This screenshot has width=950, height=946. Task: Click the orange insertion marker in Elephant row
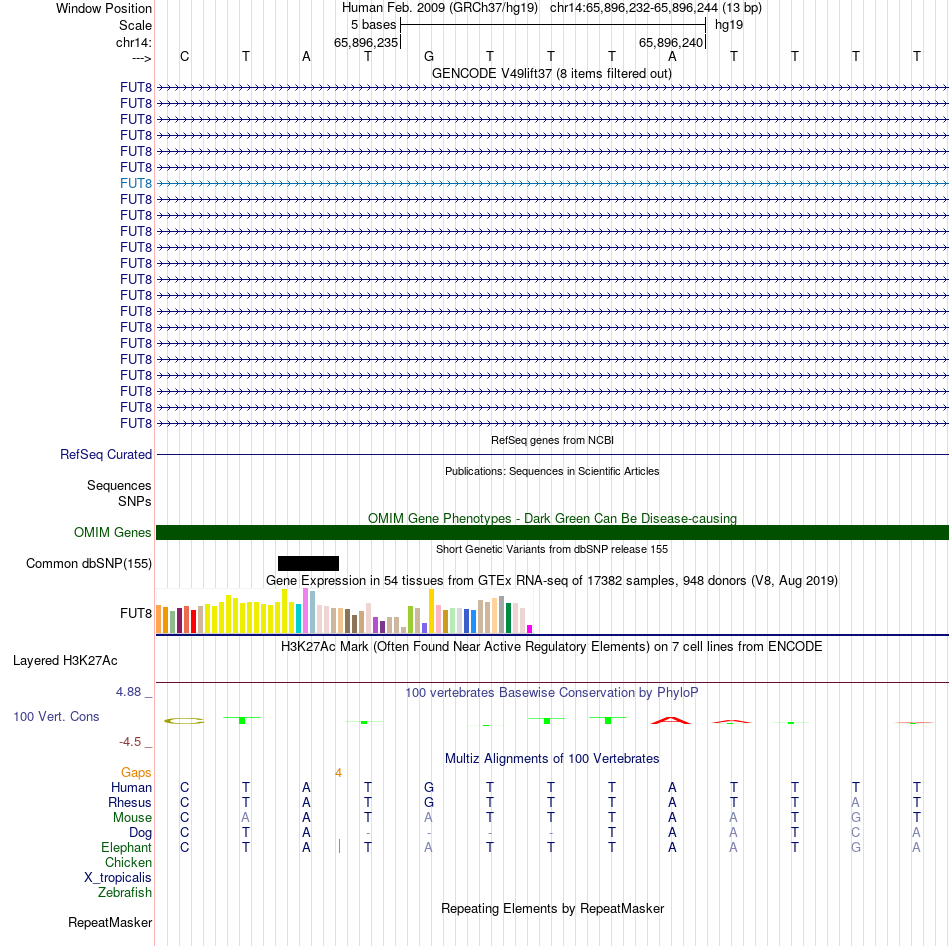click(x=339, y=846)
